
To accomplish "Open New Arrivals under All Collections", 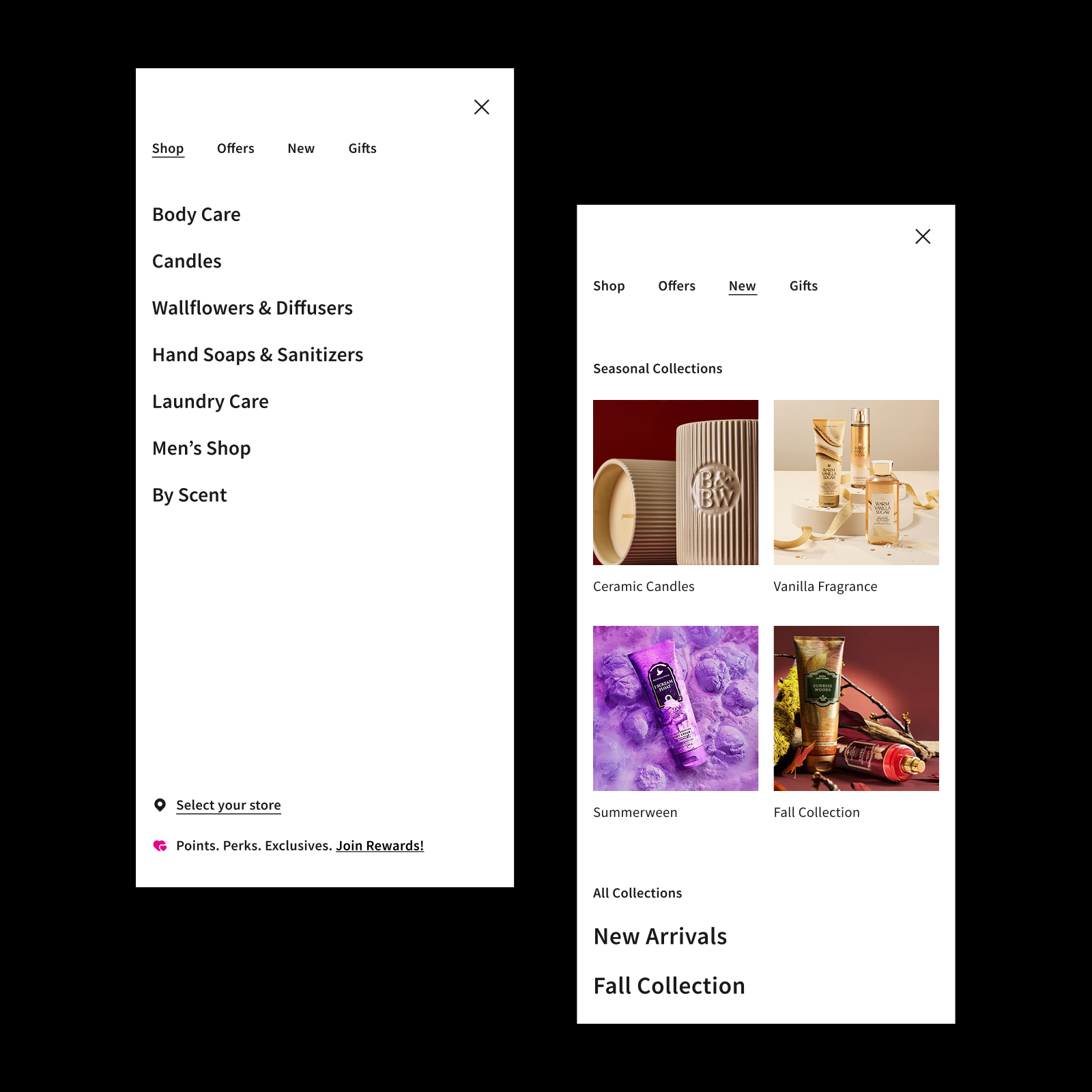I will click(x=660, y=936).
